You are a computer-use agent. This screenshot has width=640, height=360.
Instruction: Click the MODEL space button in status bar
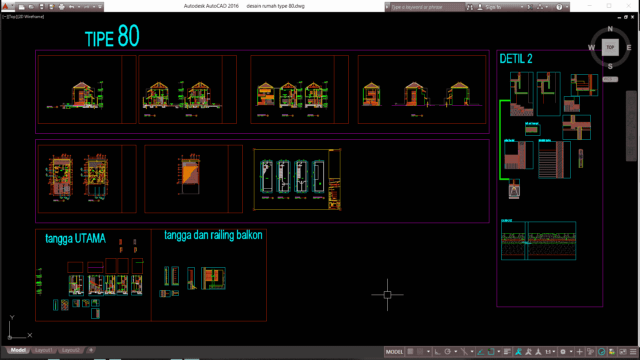[394, 352]
